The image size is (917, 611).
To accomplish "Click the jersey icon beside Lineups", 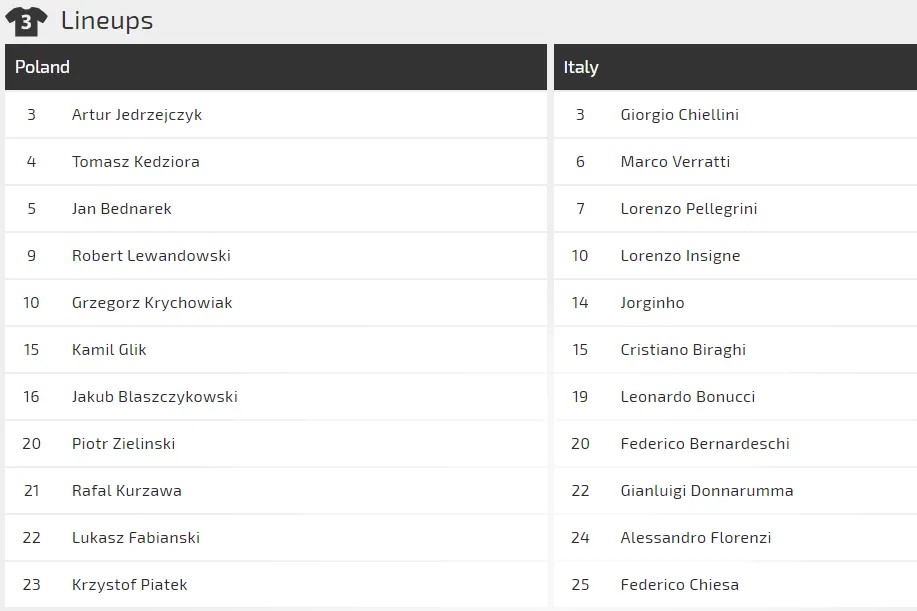I will click(26, 21).
